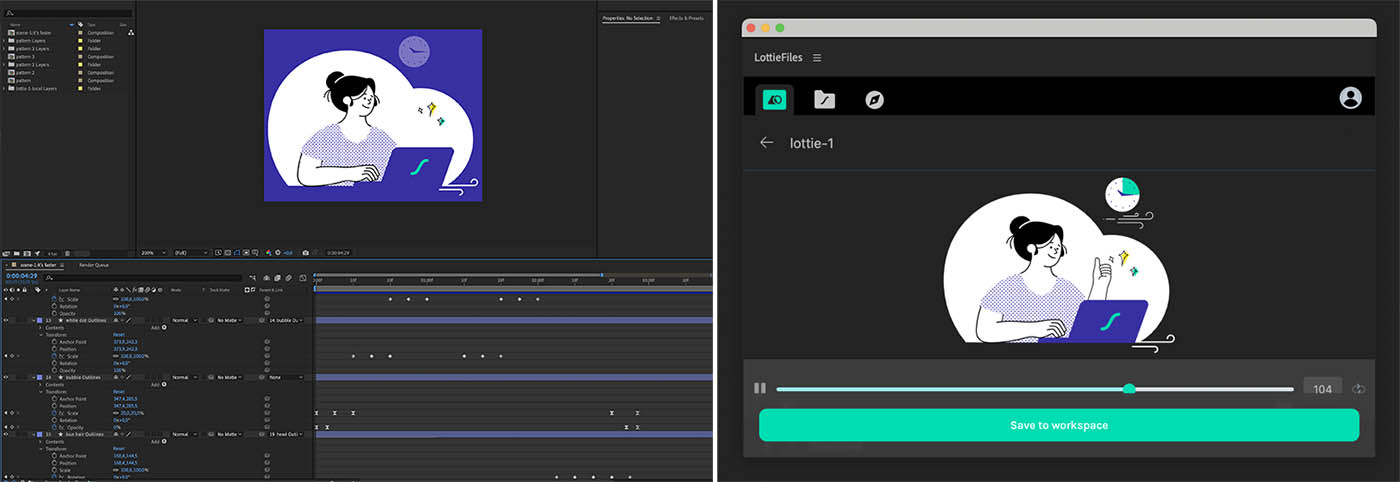Go back with the arrow beside lottie-1
This screenshot has width=1400, height=482.
767,143
